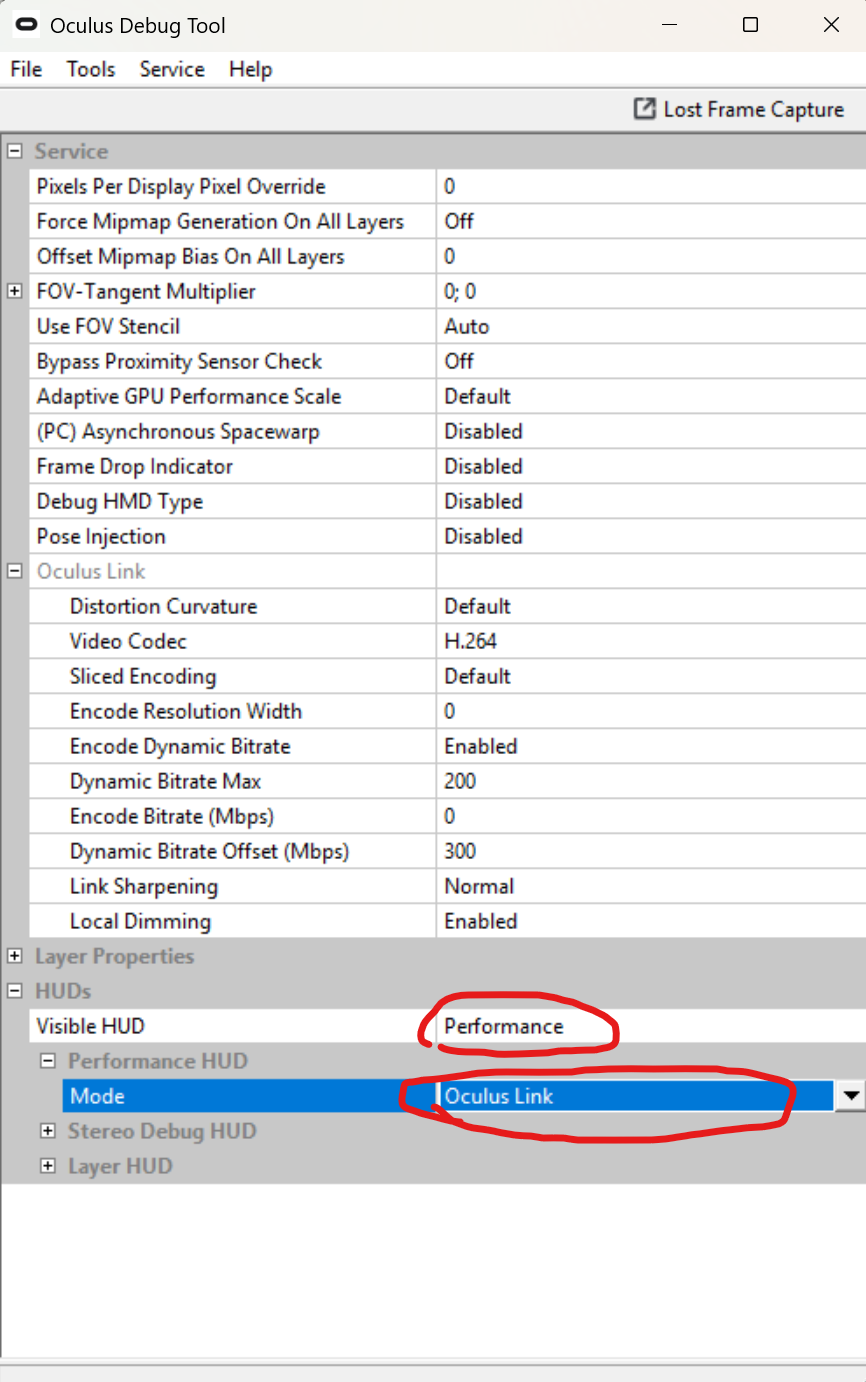Select Adaptive GPU Performance Scale Default value
Image resolution: width=866 pixels, height=1382 pixels.
651,396
